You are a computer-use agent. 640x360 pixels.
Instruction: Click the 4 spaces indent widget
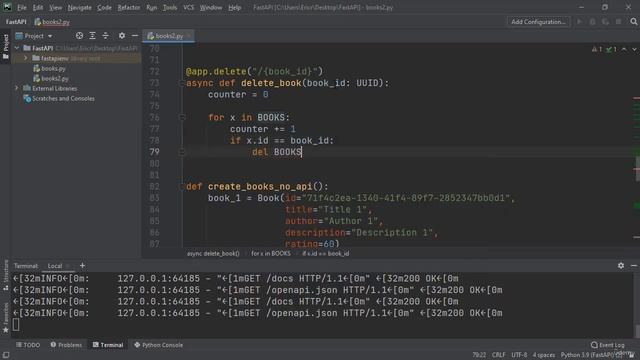point(544,355)
